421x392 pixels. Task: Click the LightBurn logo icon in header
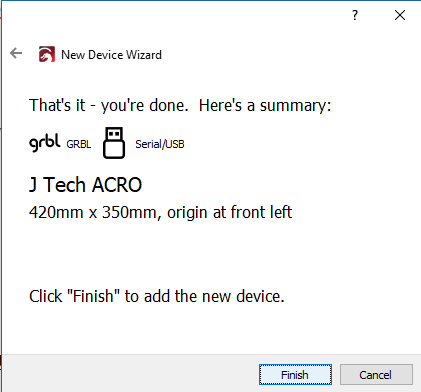coord(47,54)
